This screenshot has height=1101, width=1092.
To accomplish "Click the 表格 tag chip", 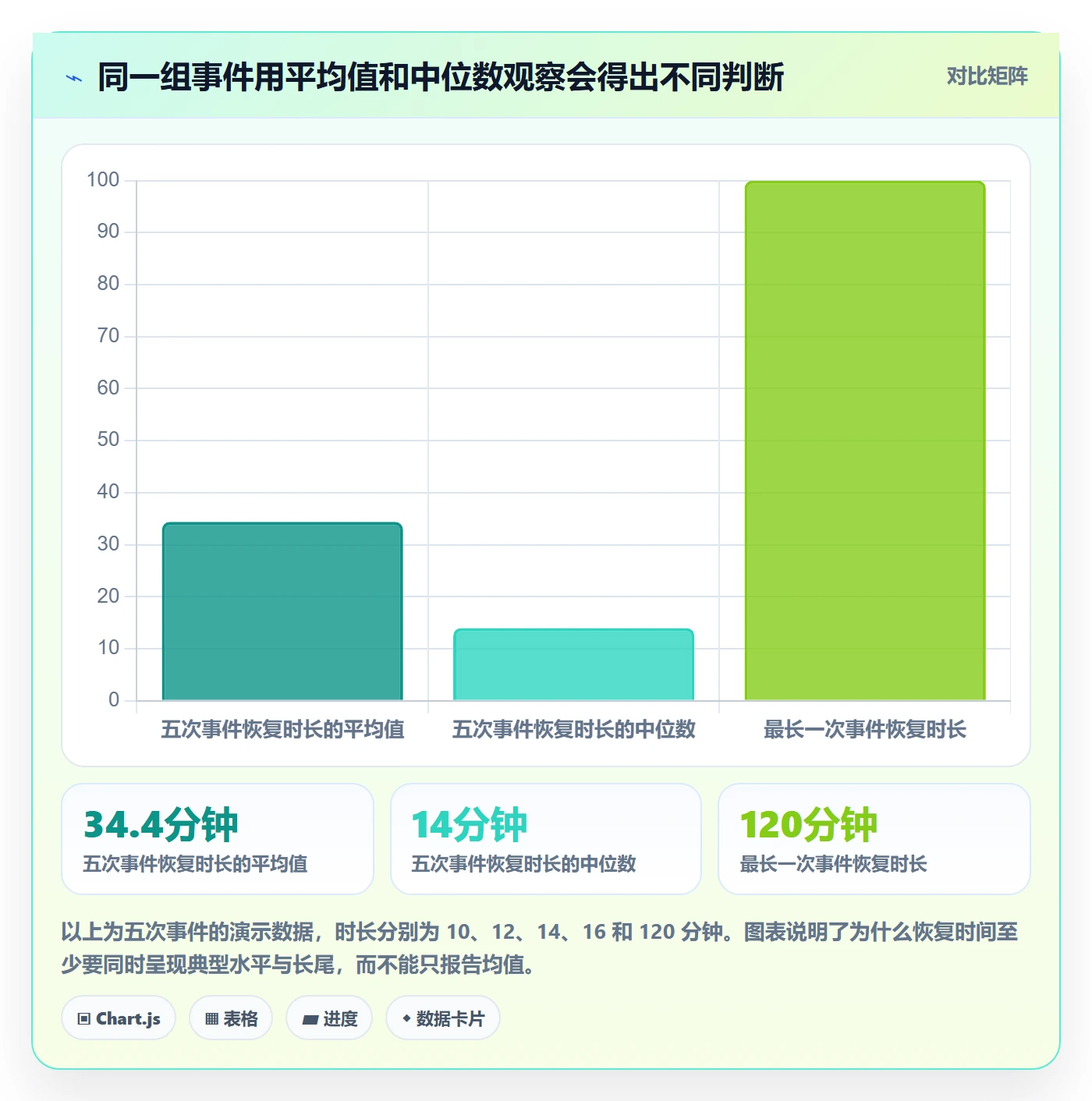I will [231, 1018].
